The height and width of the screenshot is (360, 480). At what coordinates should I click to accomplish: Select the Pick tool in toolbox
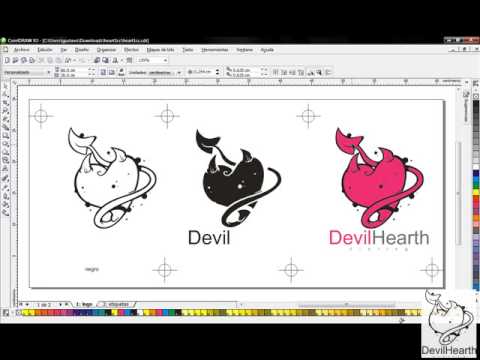pos(6,86)
